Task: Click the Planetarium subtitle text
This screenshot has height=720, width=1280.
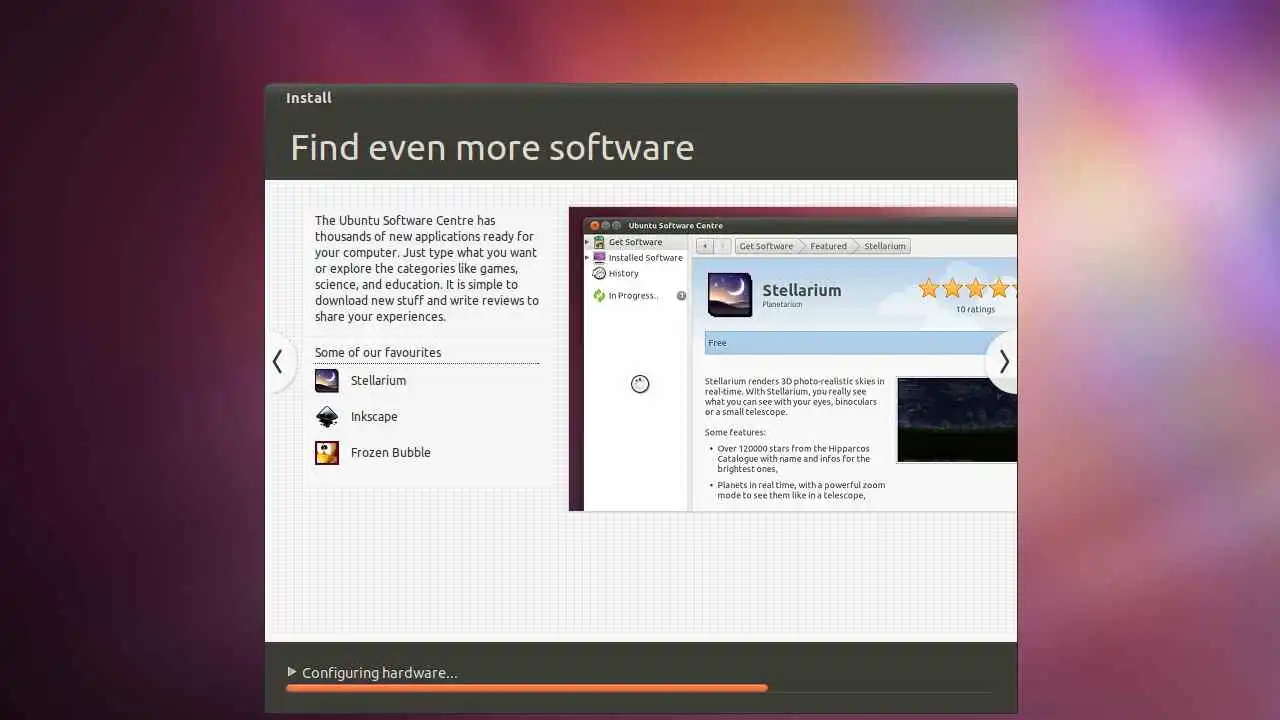Action: [x=782, y=304]
